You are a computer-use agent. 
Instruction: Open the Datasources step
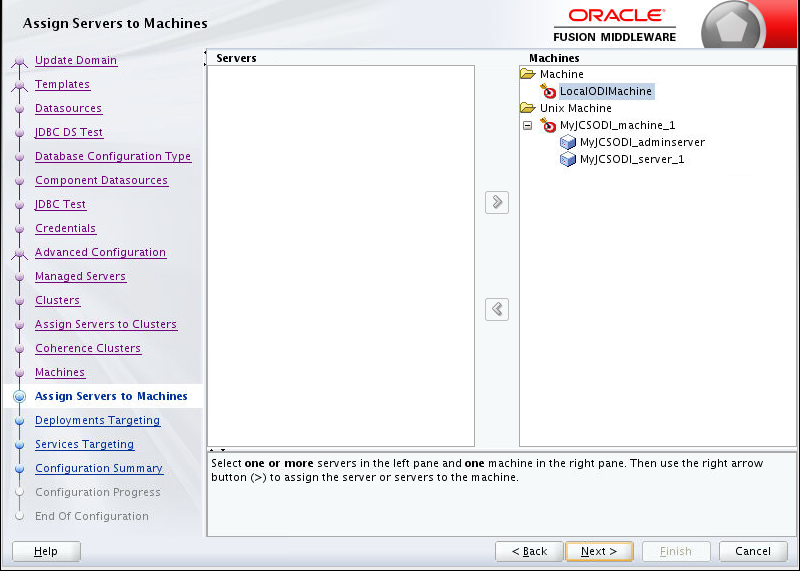tap(68, 108)
